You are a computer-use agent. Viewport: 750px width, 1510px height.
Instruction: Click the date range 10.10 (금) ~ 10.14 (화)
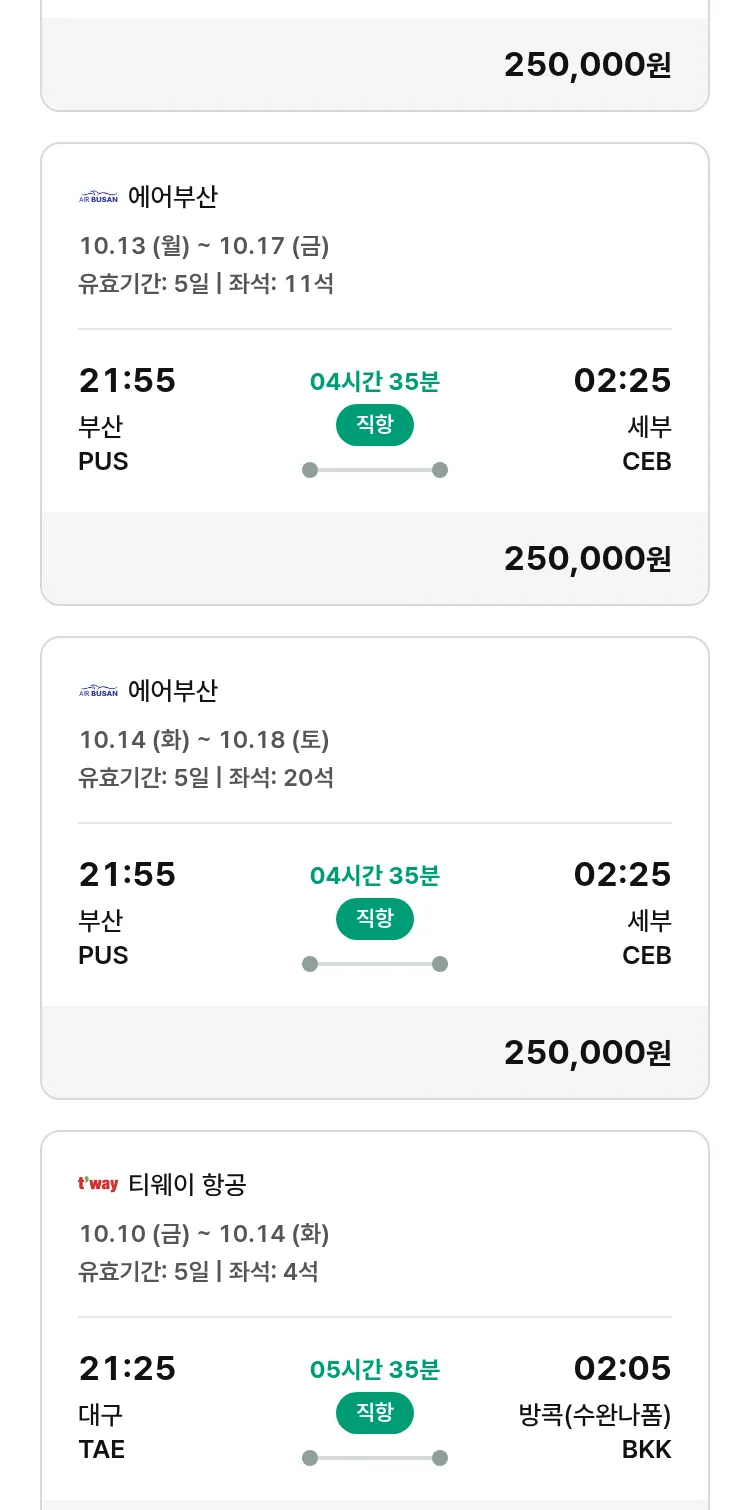click(x=204, y=1234)
